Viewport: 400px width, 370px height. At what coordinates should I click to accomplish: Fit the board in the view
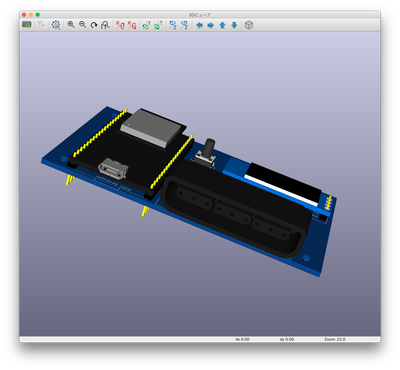click(105, 25)
